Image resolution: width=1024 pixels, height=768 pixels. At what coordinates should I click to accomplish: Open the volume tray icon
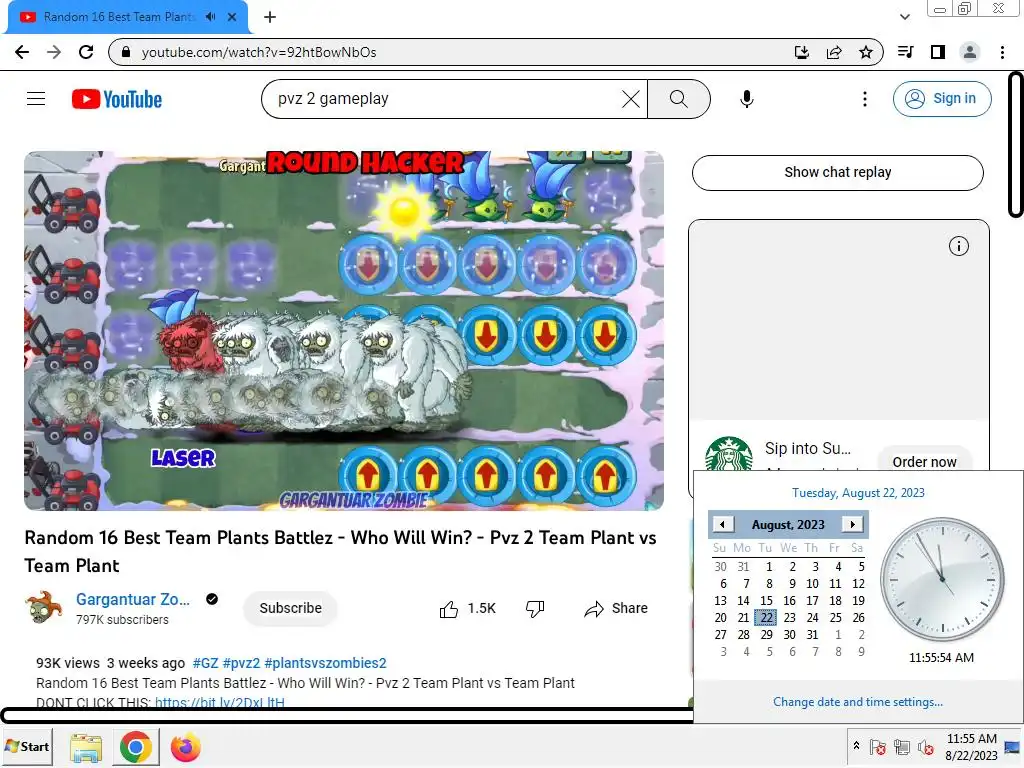click(x=925, y=746)
